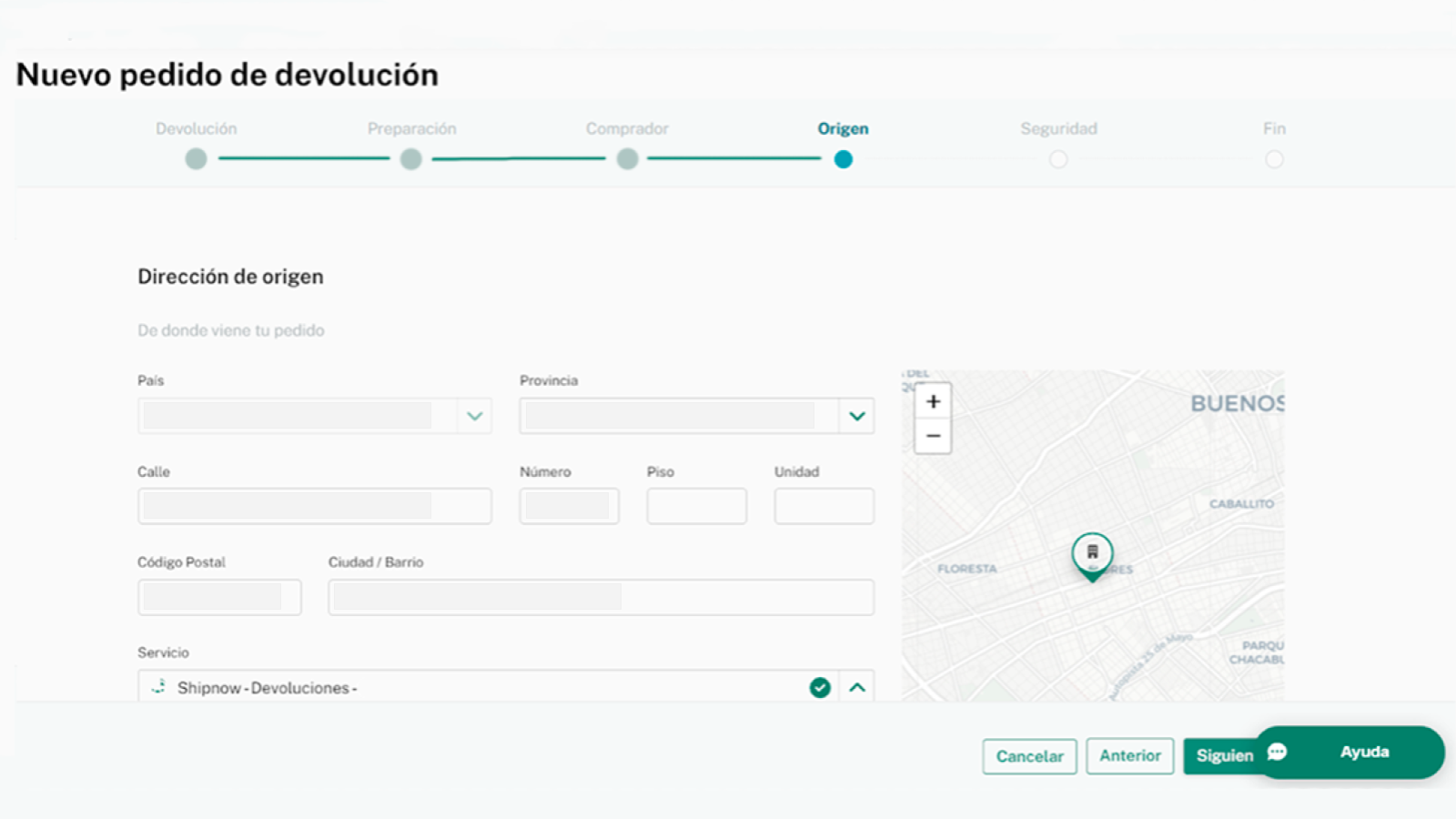Screen dimensions: 1456x819
Task: Click the Origen step label
Action: tap(843, 128)
